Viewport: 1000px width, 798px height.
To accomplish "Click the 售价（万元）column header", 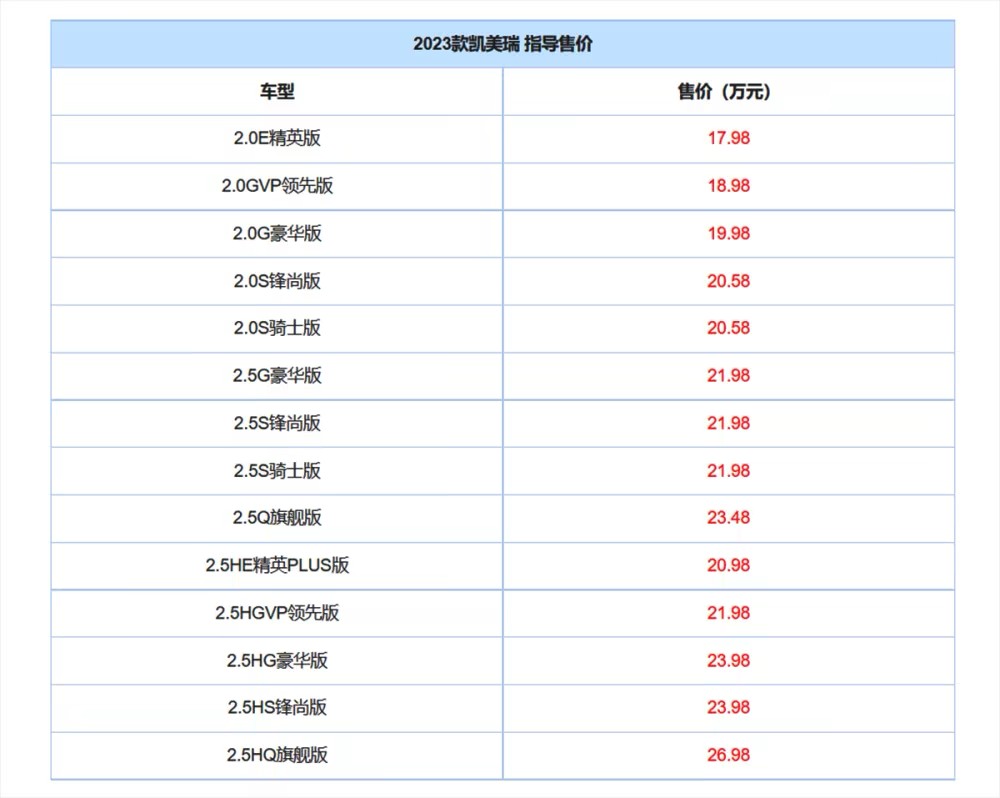I will point(728,92).
